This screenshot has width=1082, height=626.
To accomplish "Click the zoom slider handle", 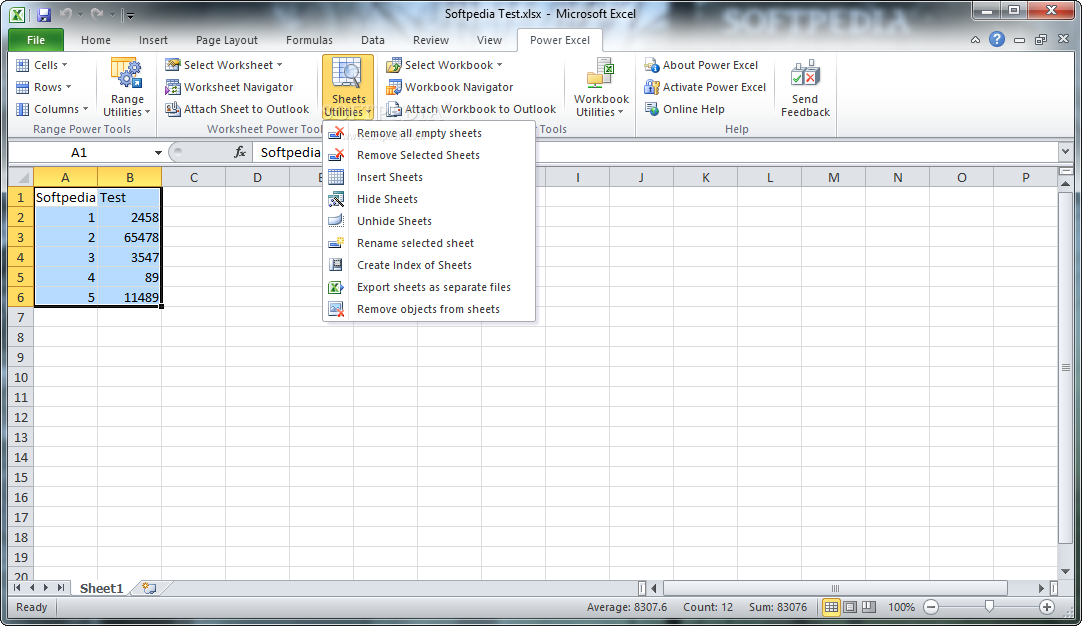I will tap(989, 607).
